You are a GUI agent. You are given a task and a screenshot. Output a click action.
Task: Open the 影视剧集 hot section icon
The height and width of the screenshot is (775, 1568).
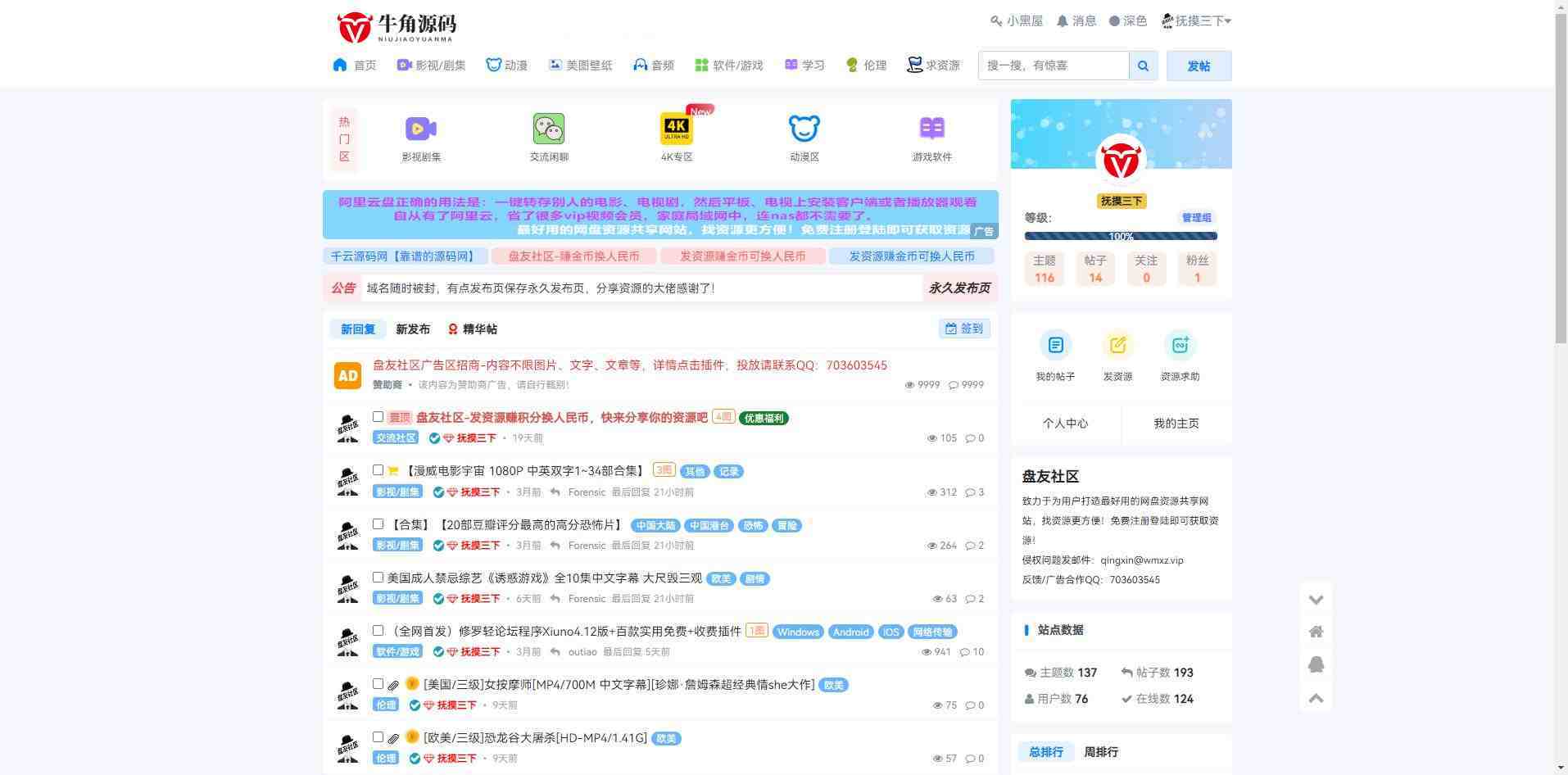coord(421,129)
